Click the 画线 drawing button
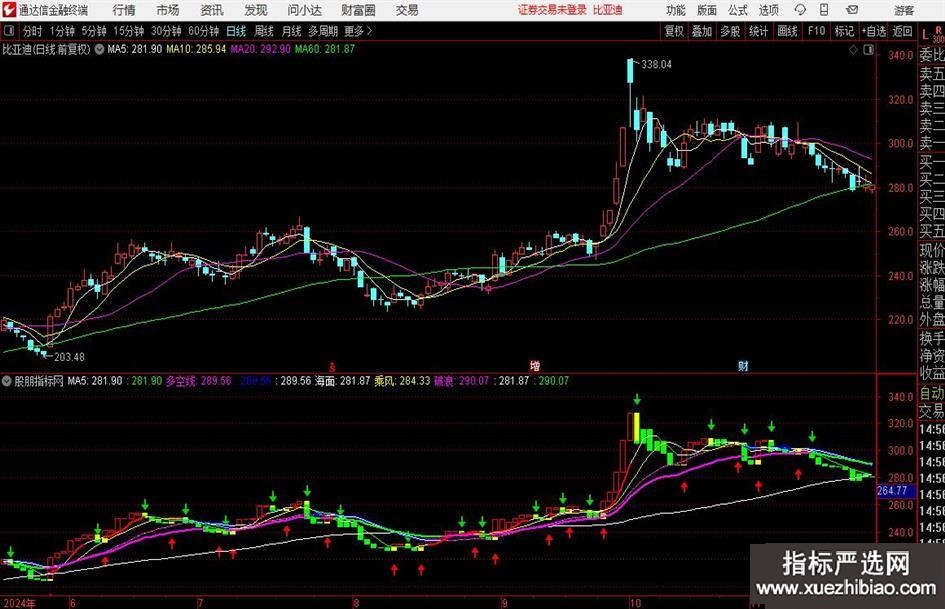 pyautogui.click(x=787, y=31)
